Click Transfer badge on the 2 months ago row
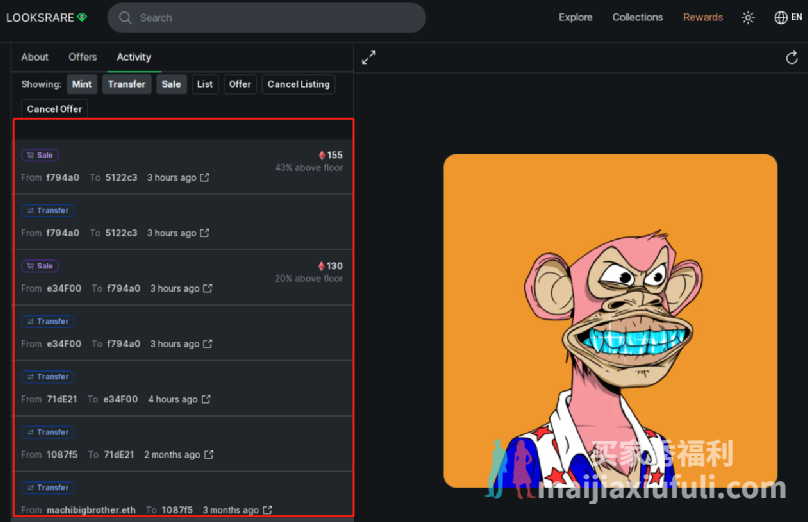Viewport: 808px width, 522px height. 48,432
